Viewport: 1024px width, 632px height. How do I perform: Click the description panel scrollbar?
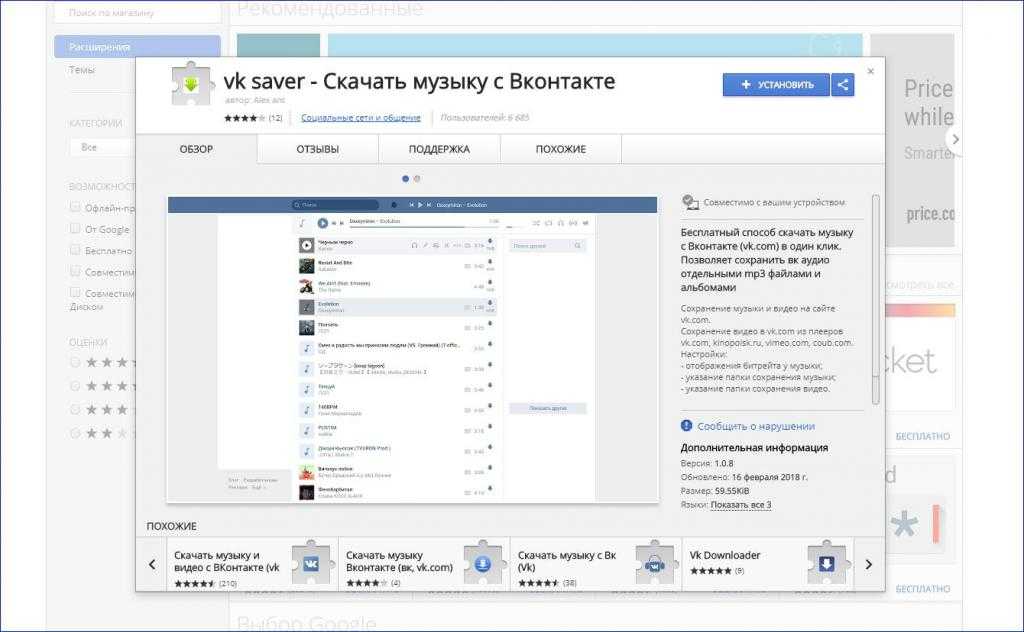tap(876, 299)
